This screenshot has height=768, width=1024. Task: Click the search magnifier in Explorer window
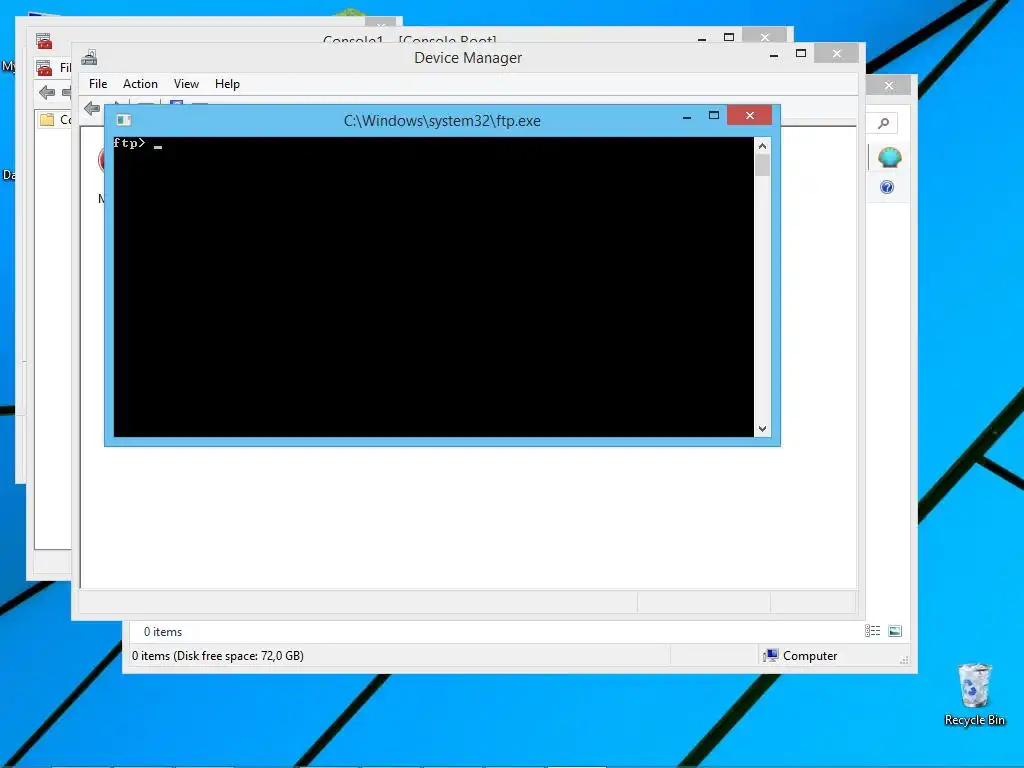tap(884, 123)
